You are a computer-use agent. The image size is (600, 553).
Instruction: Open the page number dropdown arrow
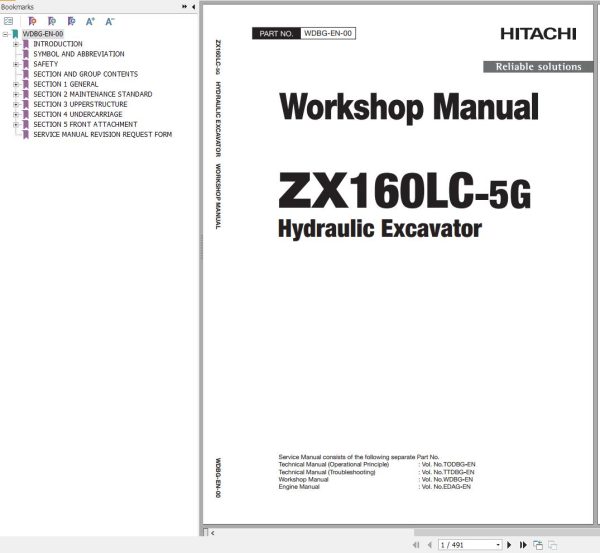click(x=498, y=545)
